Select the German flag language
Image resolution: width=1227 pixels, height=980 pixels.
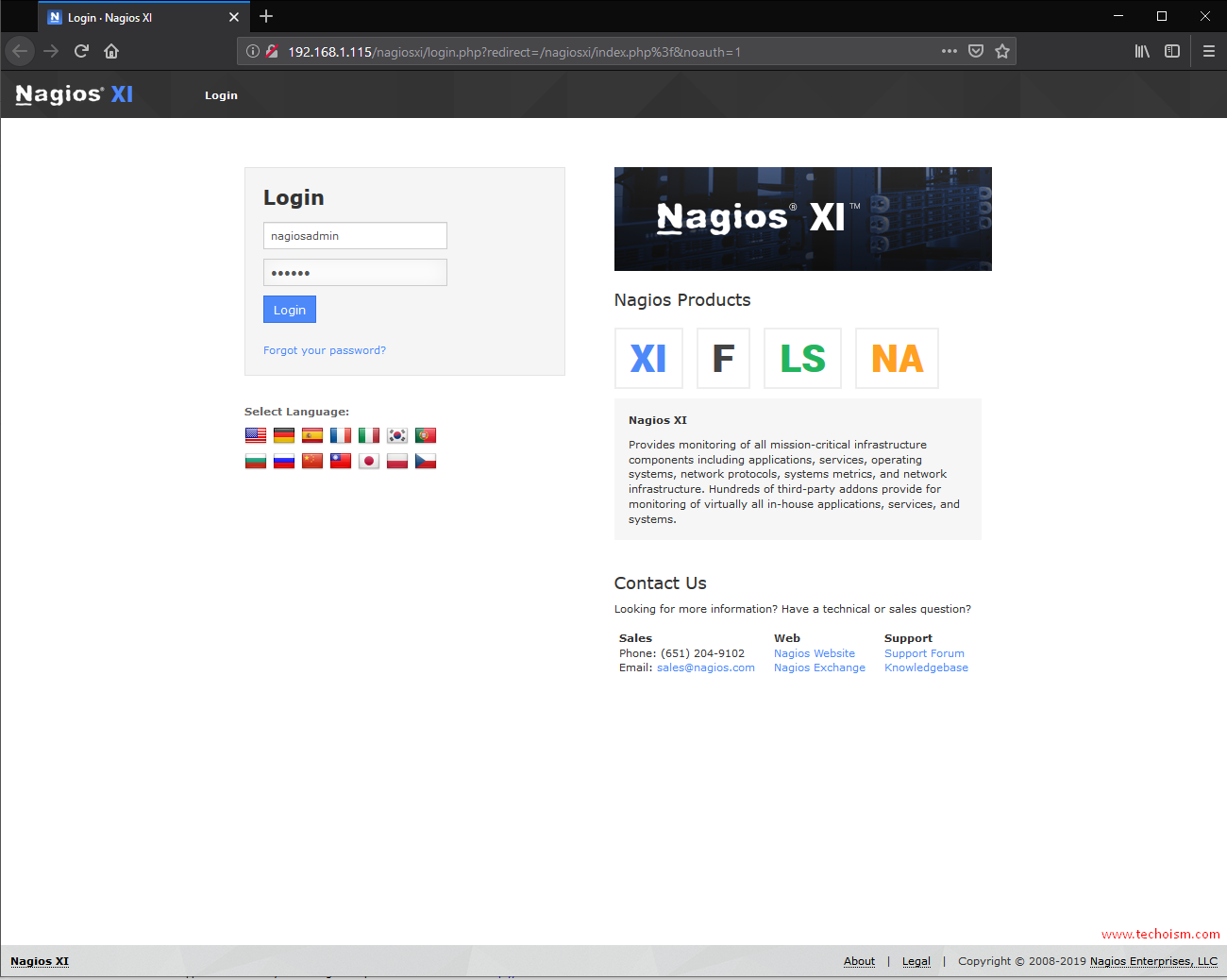pyautogui.click(x=284, y=435)
